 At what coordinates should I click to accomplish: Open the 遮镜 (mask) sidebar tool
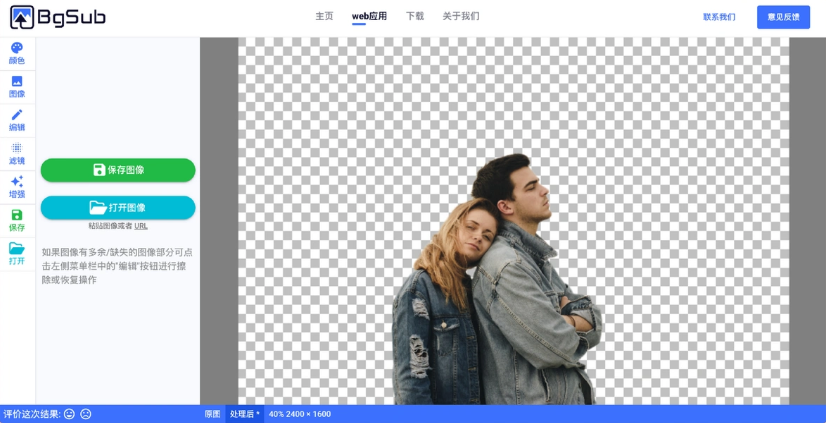pyautogui.click(x=17, y=153)
